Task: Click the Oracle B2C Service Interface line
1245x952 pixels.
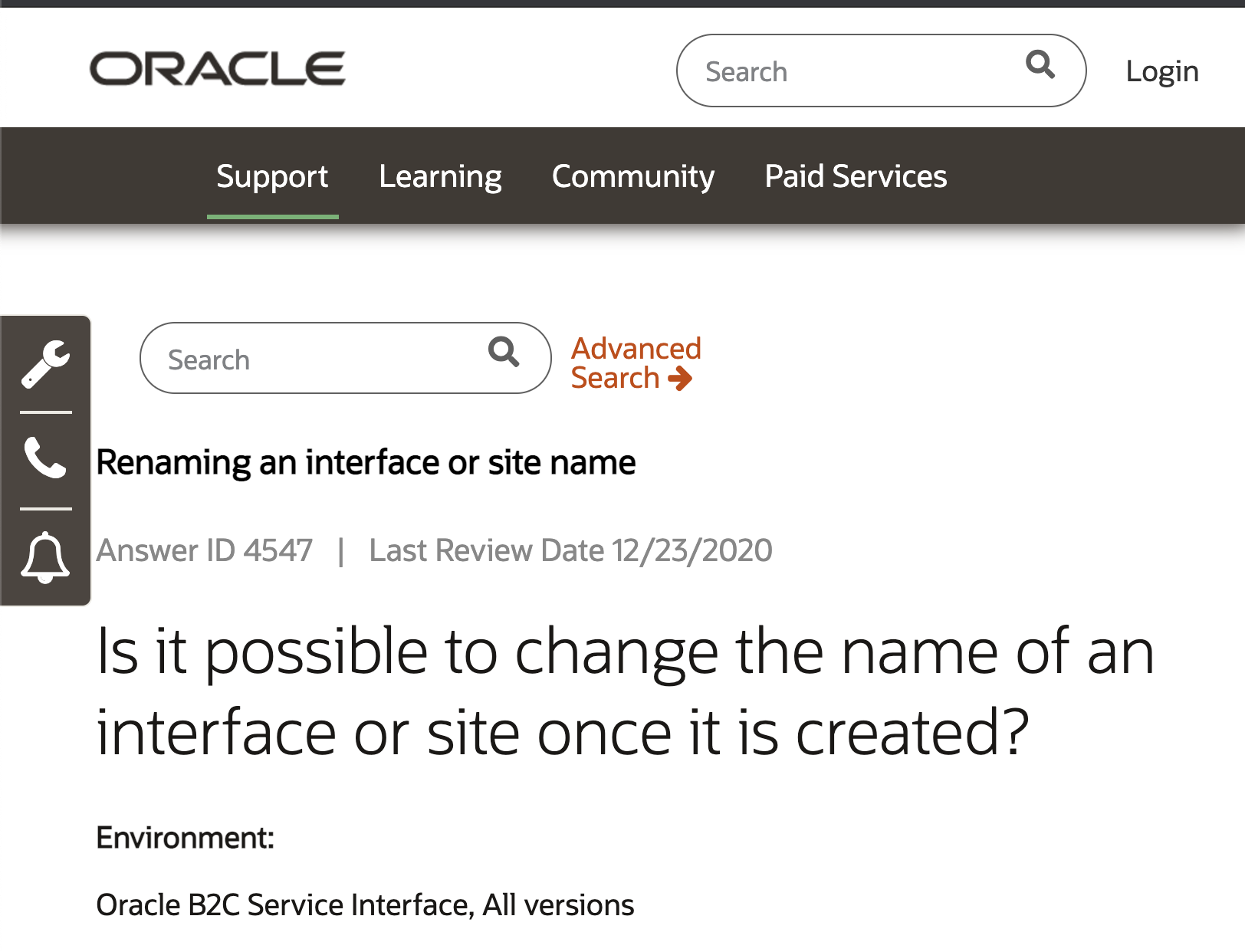Action: coord(365,905)
